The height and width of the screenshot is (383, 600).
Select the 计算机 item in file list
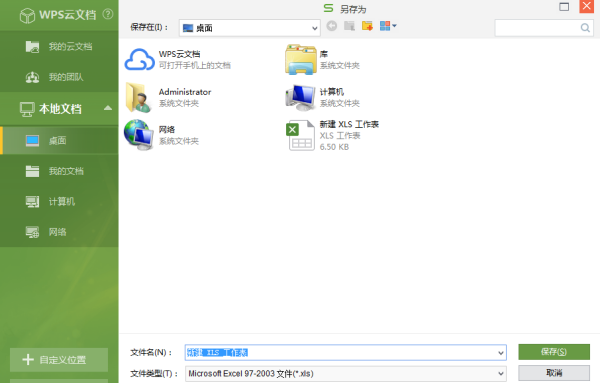[323, 98]
